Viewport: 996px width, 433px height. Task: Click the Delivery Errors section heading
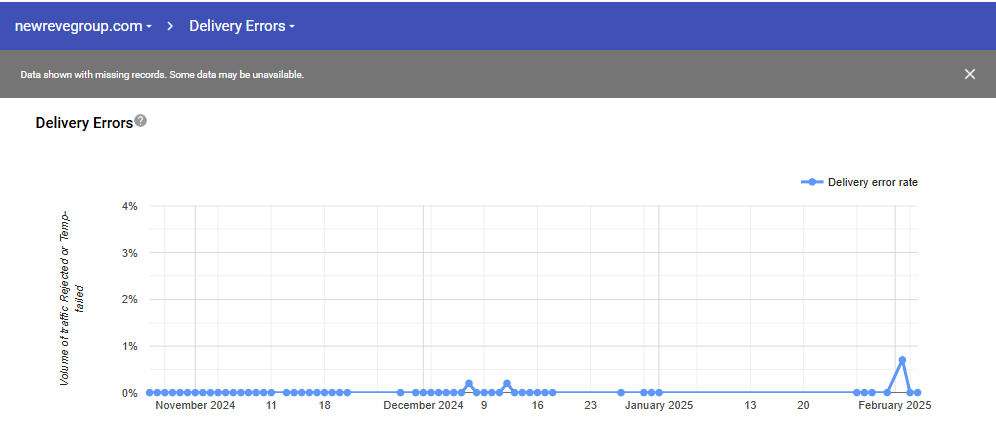(x=84, y=123)
